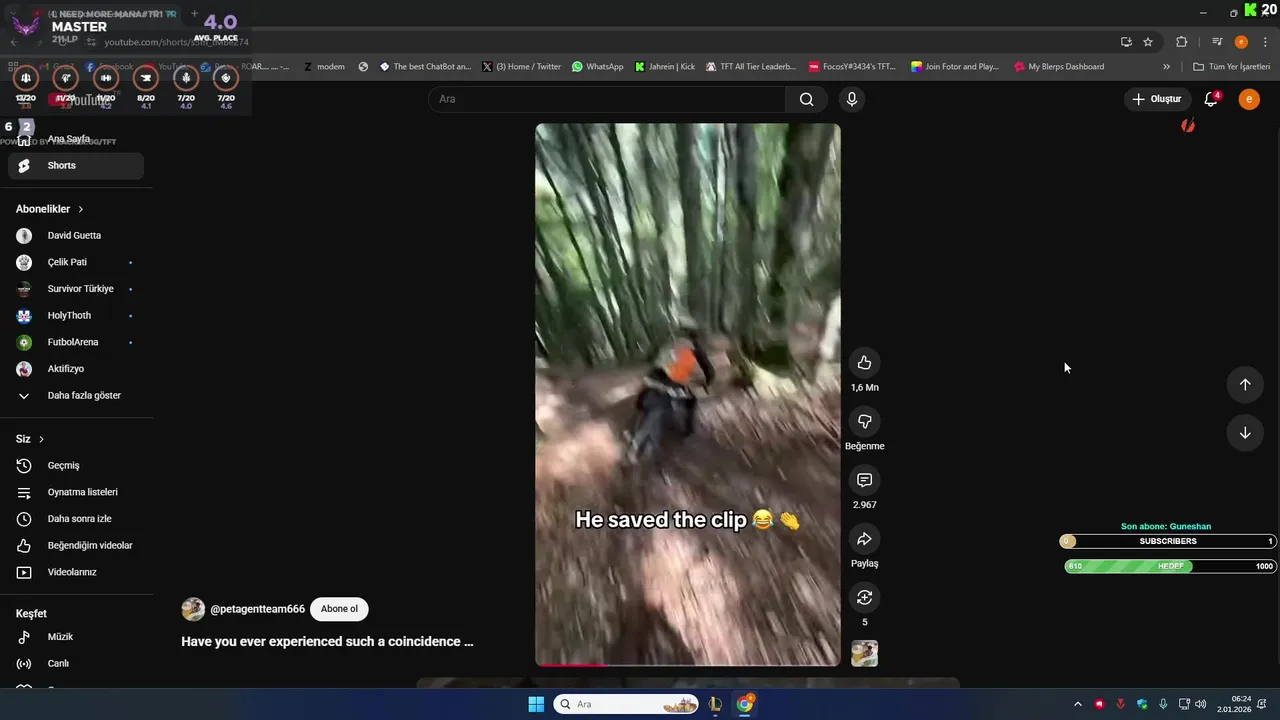Open the Chrome three-dot menu
This screenshot has height=720, width=1280.
point(1266,42)
